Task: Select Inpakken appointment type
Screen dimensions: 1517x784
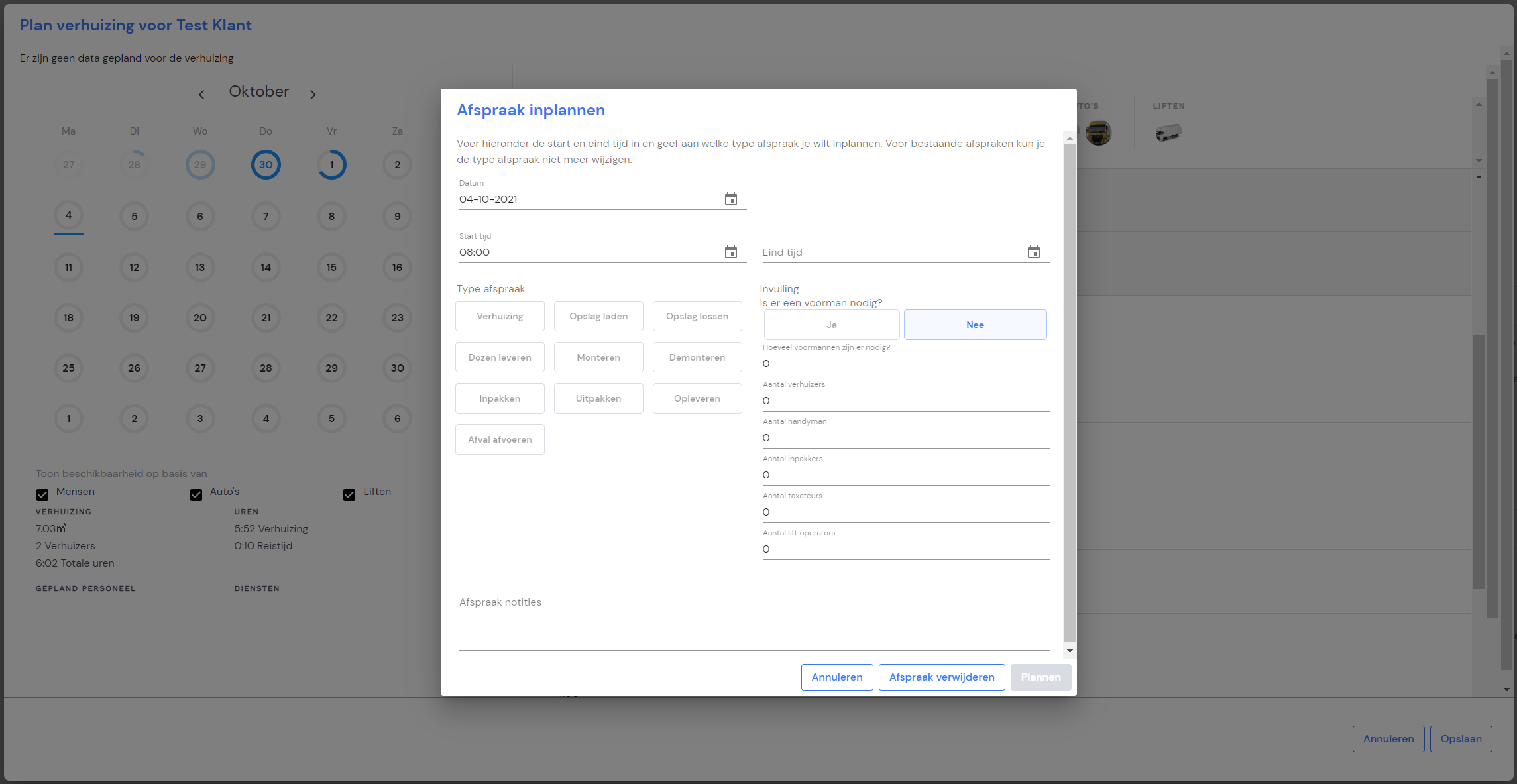Action: pyautogui.click(x=500, y=398)
